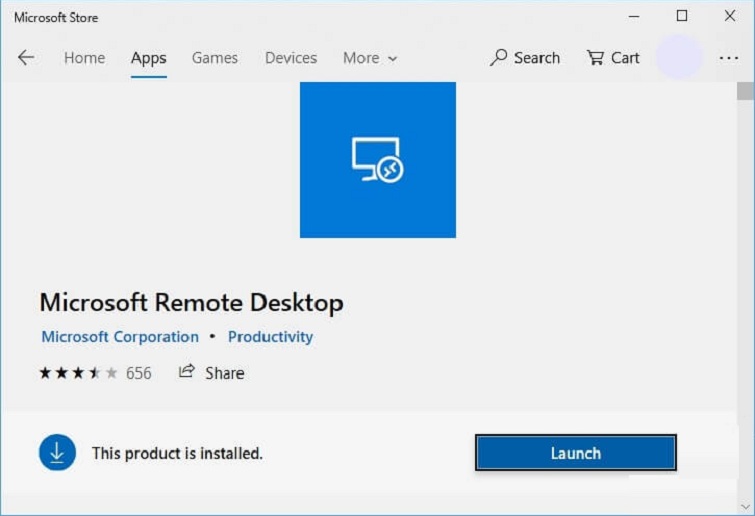Click 'This product is installed.' text

[x=177, y=453]
